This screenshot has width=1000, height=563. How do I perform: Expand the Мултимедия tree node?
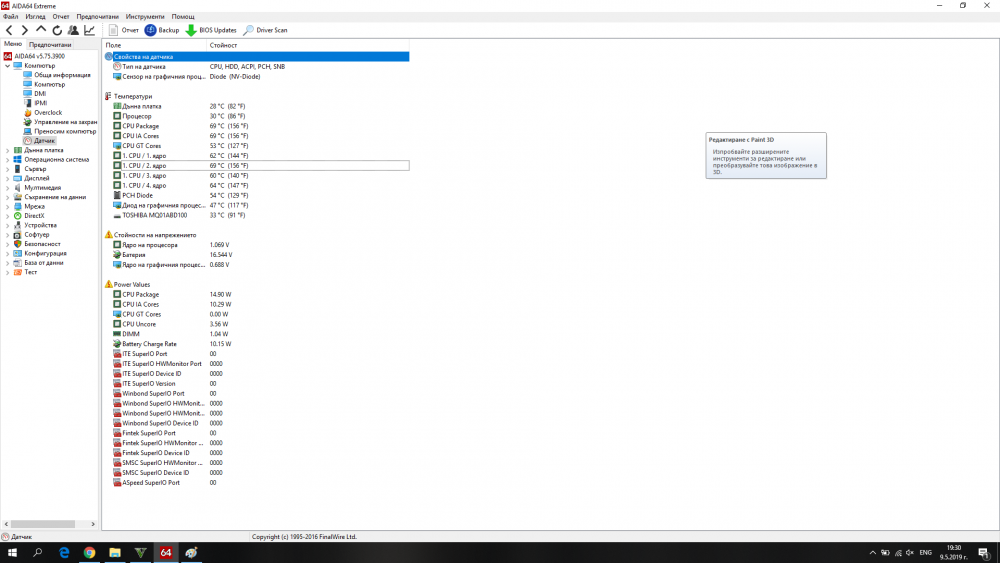[x=8, y=187]
